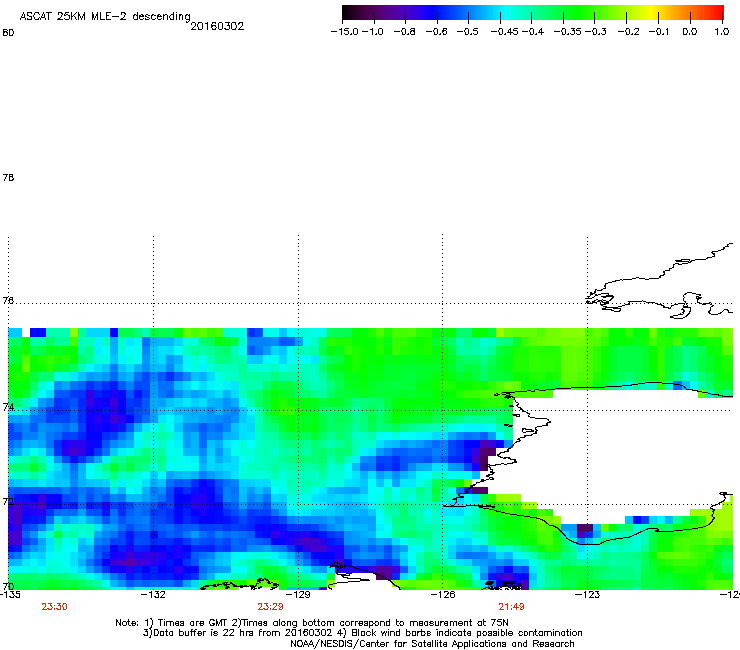
Task: Click the "-0.2" color scale label
Action: (629, 32)
